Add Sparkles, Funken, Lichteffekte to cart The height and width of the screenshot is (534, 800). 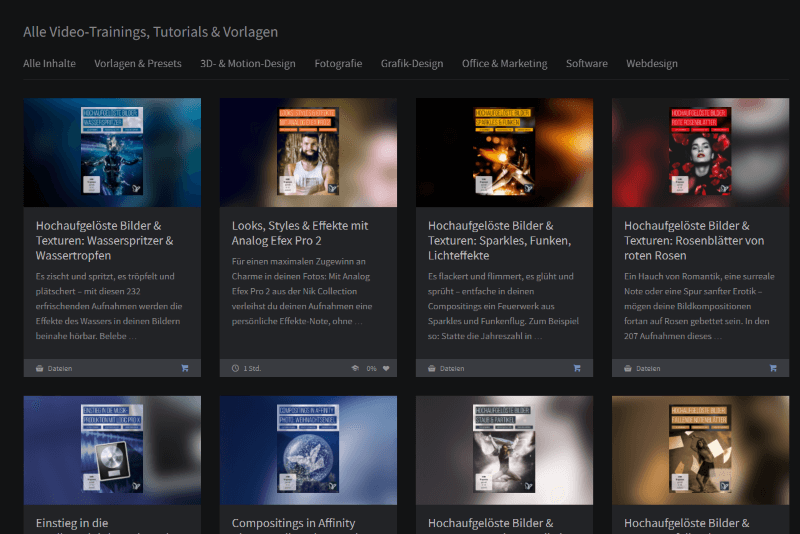tap(577, 368)
